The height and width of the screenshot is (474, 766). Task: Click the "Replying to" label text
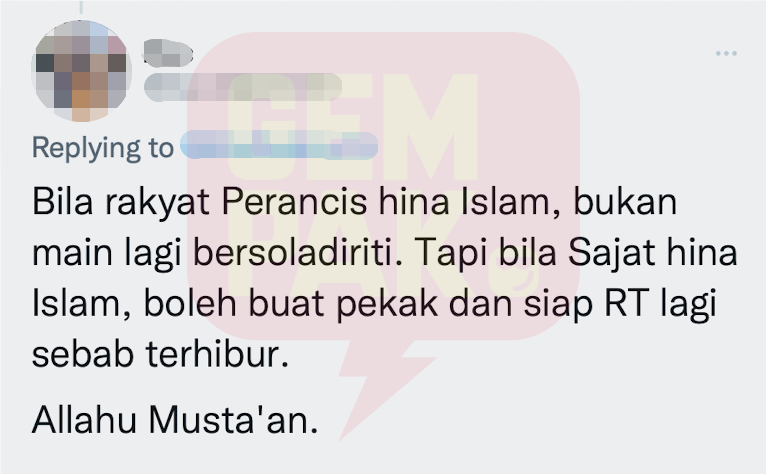tap(103, 148)
